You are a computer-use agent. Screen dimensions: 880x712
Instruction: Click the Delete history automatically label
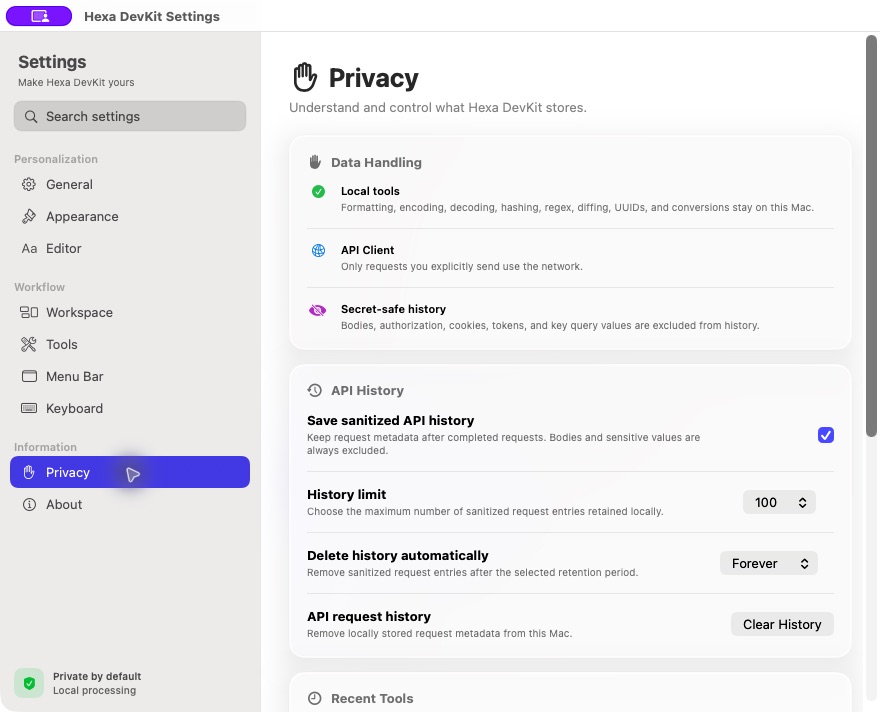(397, 555)
